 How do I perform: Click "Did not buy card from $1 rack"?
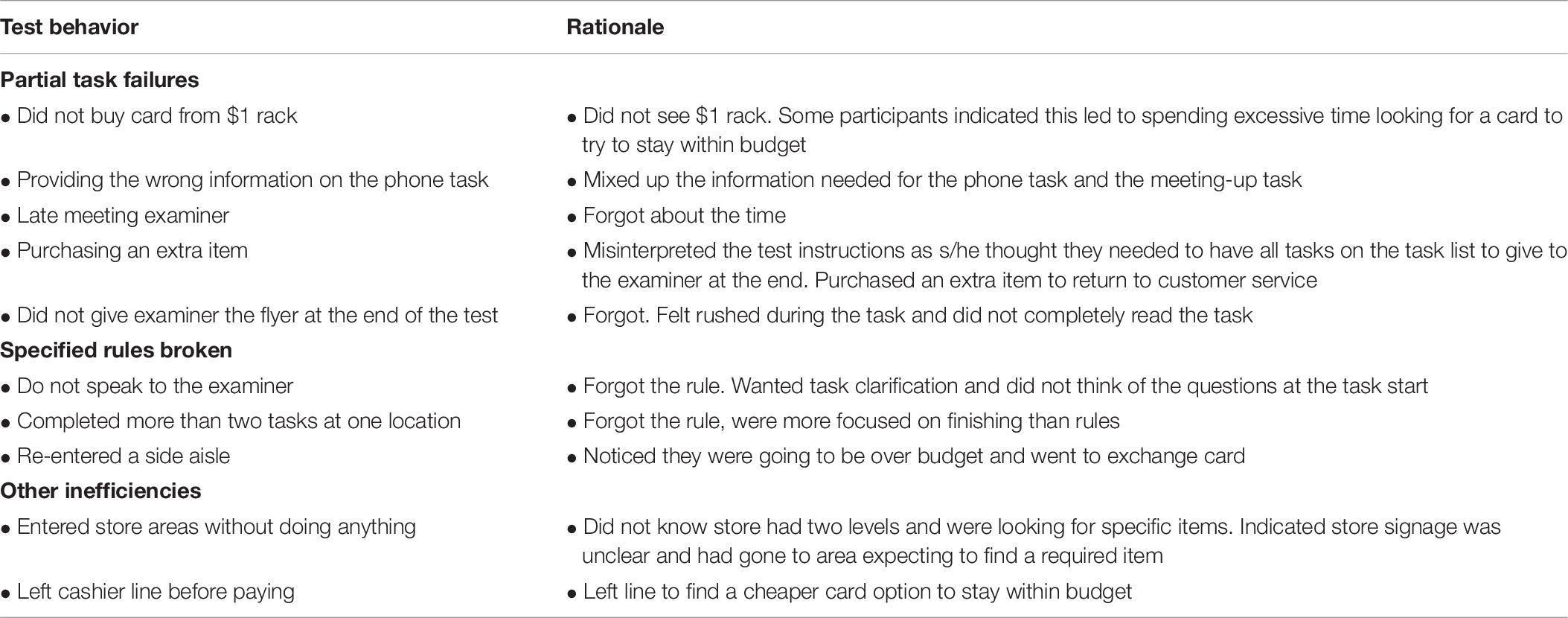[157, 115]
